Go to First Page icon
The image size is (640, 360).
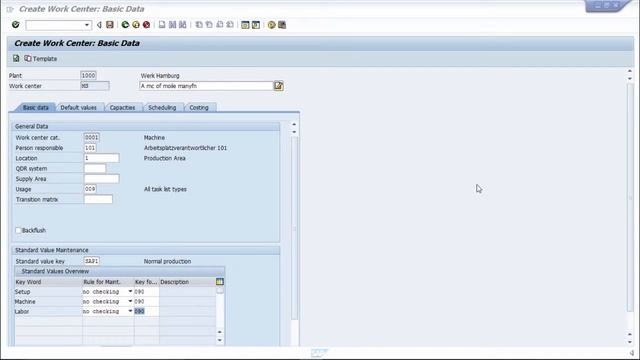coord(199,25)
